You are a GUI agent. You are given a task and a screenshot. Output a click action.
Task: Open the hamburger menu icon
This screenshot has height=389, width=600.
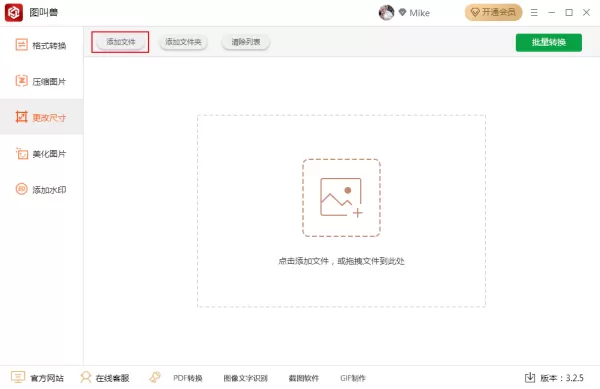[x=534, y=13]
